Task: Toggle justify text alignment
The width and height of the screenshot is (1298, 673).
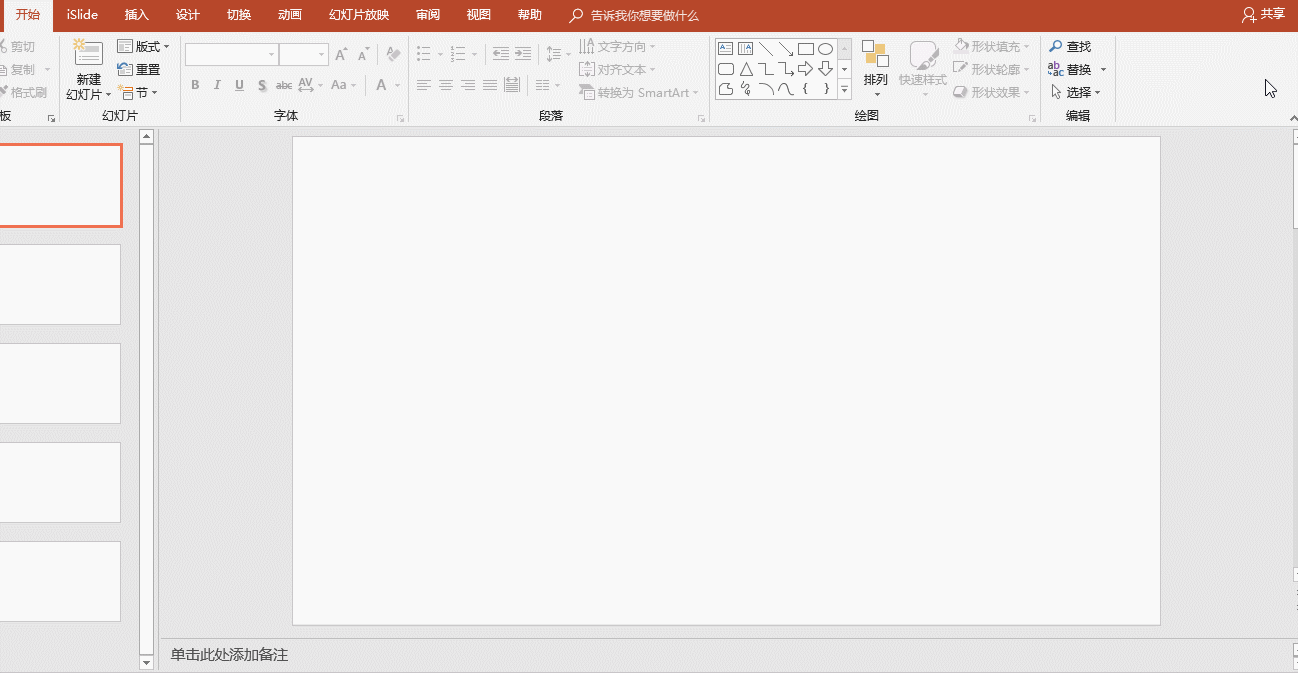Action: click(x=490, y=85)
